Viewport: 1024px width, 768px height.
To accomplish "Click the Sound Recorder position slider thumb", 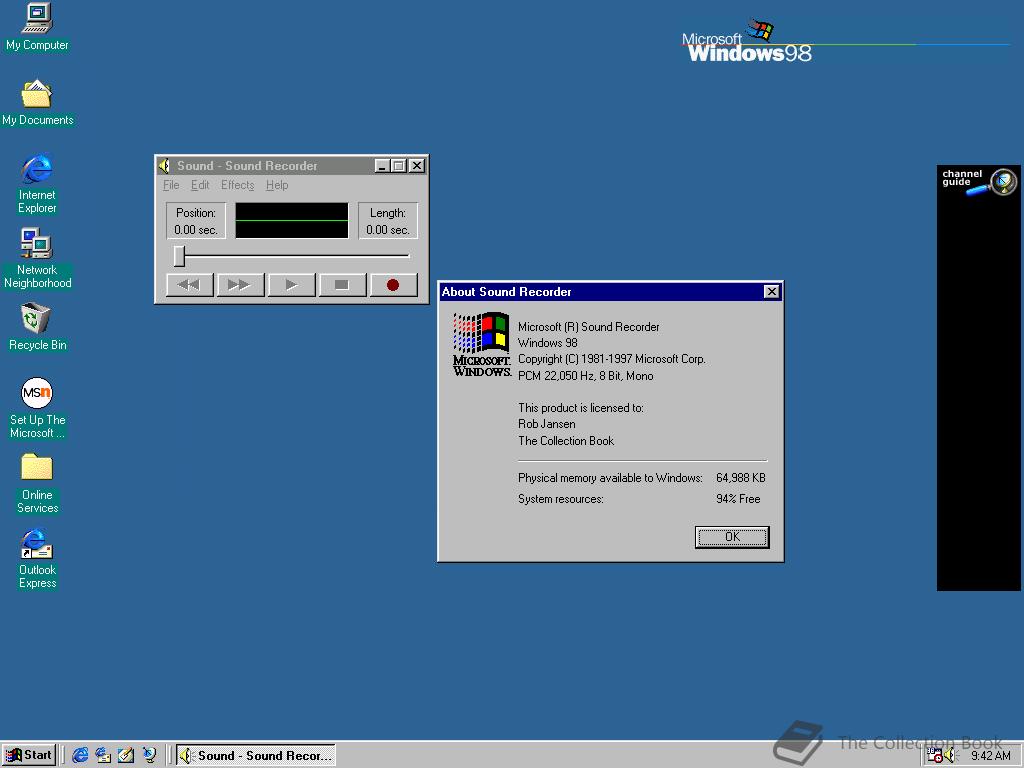I will tap(180, 256).
